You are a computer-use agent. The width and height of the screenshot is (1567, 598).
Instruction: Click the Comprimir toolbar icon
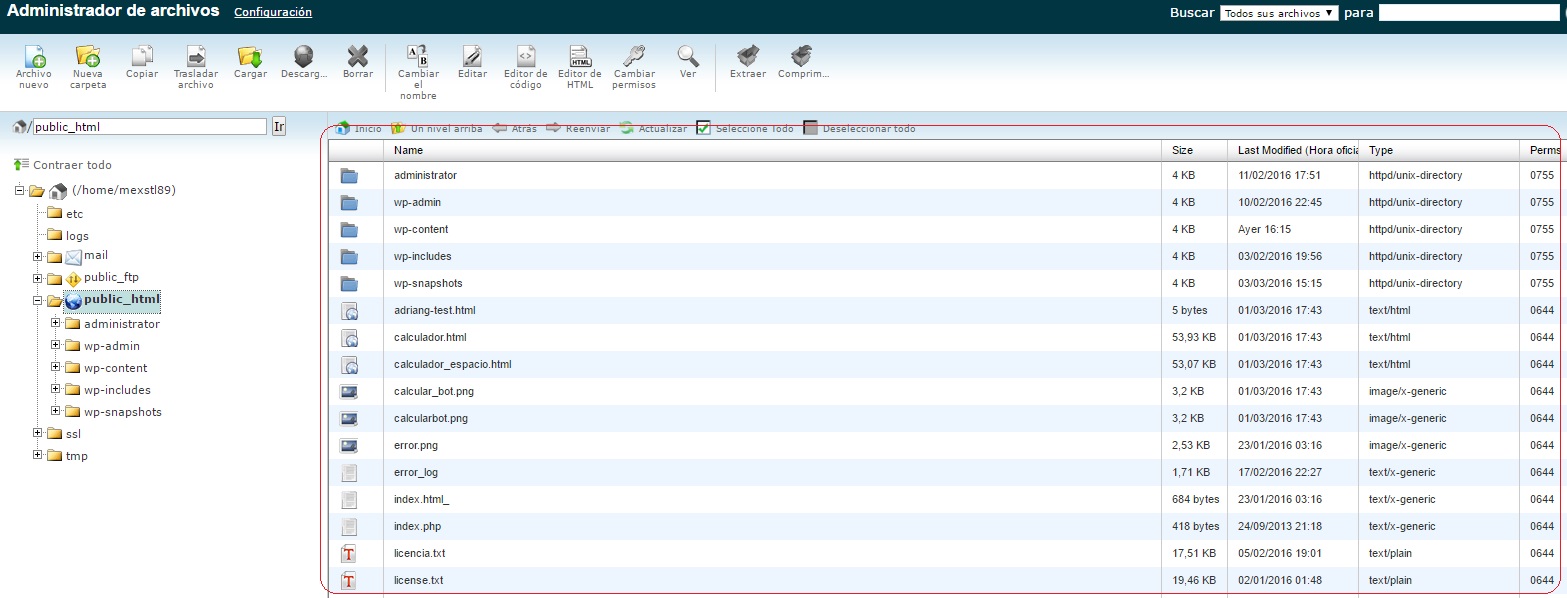[802, 56]
